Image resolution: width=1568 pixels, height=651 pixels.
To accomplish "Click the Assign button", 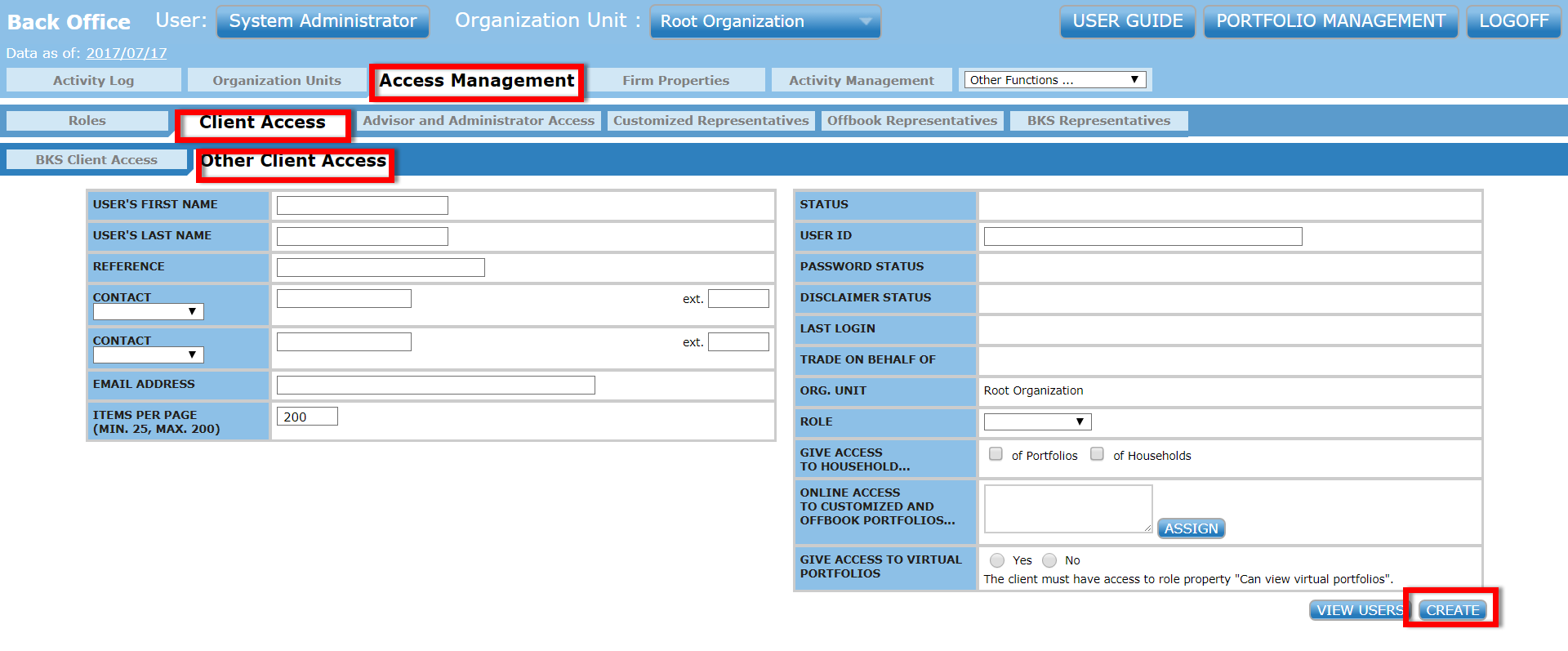I will click(1191, 528).
